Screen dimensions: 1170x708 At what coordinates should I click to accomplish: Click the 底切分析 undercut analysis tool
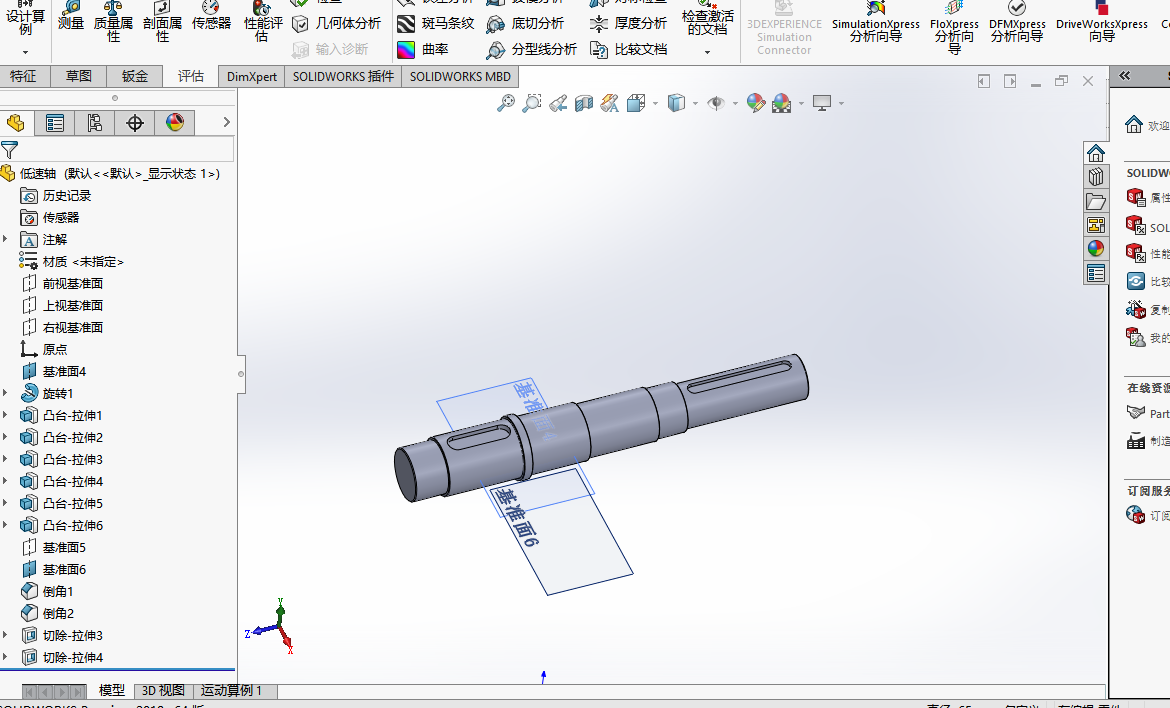coord(525,23)
